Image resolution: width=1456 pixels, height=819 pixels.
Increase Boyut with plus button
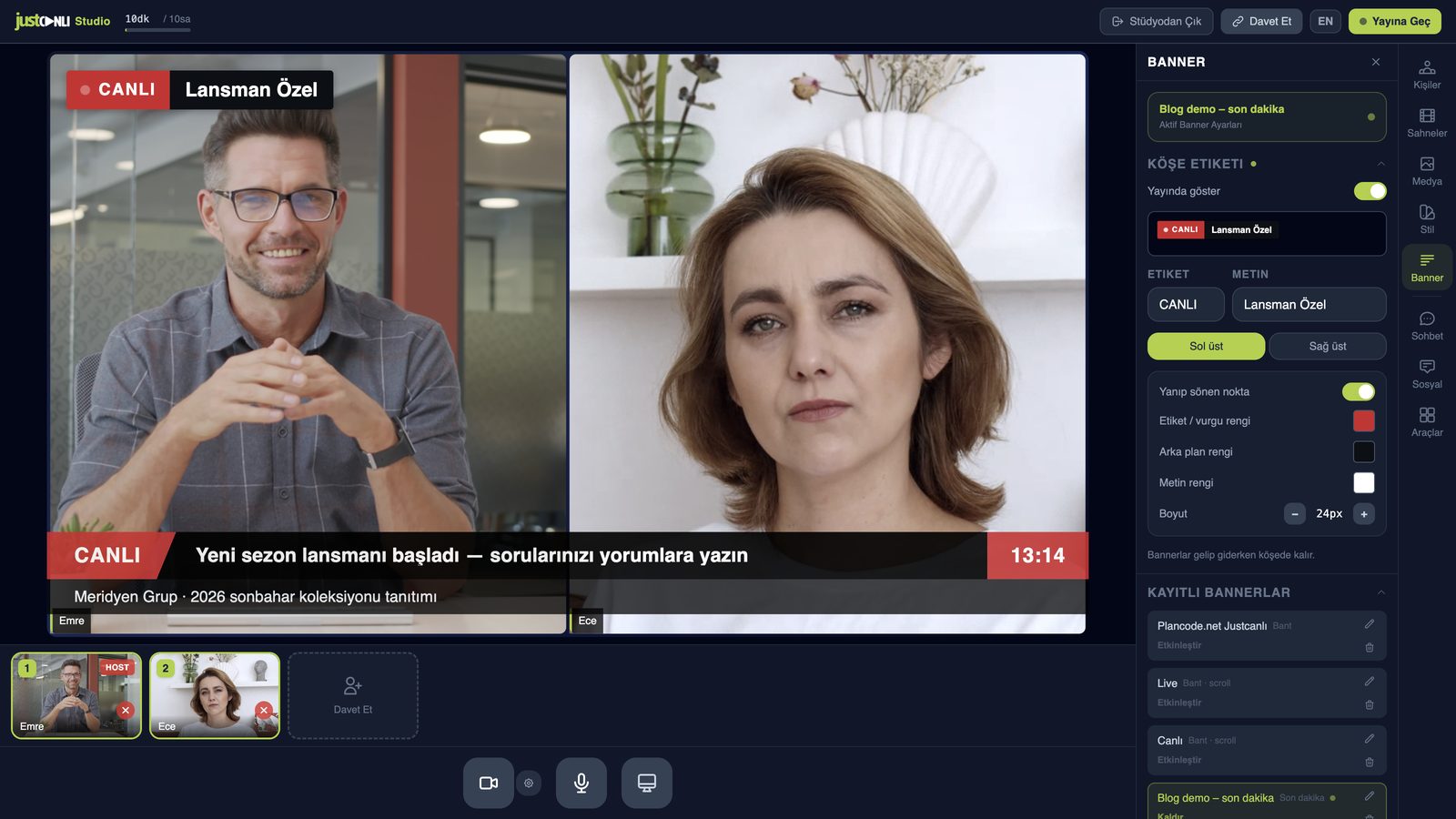[x=1363, y=514]
